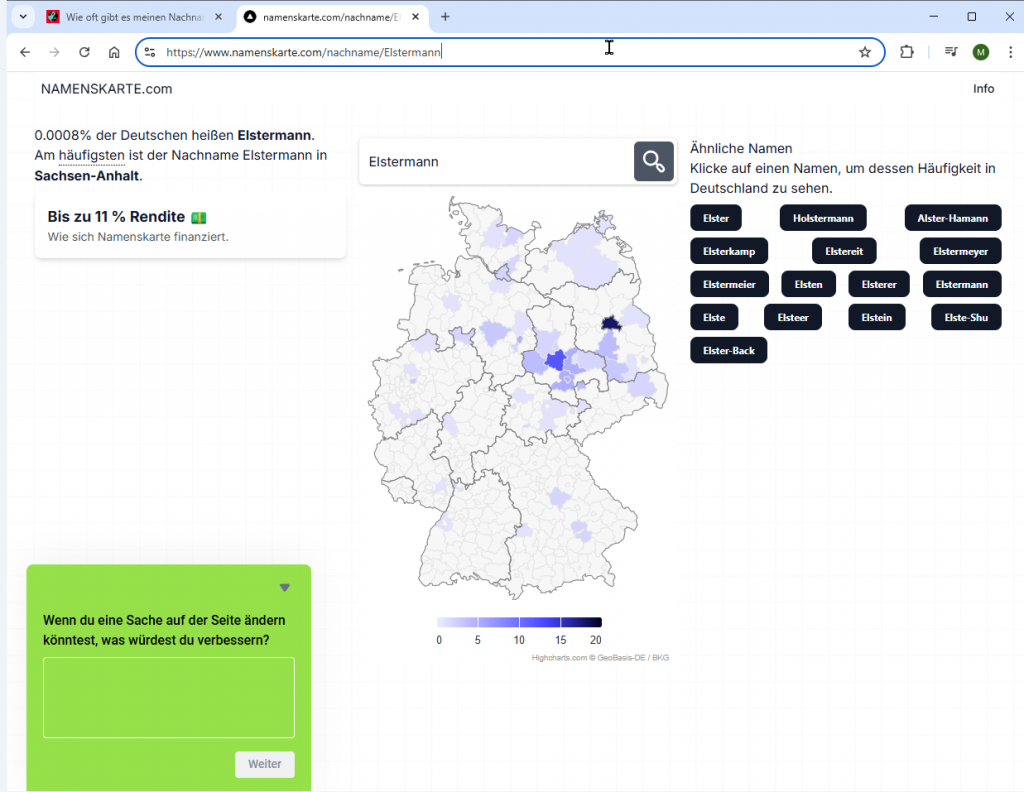Click the magnifying glass search button
The height and width of the screenshot is (792, 1024).
(x=653, y=162)
